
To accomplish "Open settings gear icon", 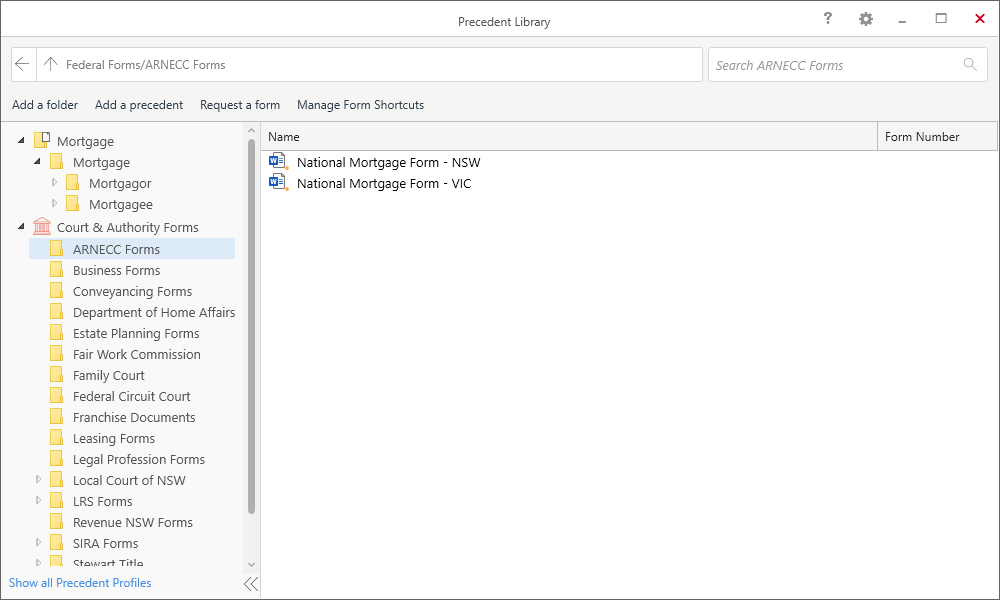I will point(865,19).
